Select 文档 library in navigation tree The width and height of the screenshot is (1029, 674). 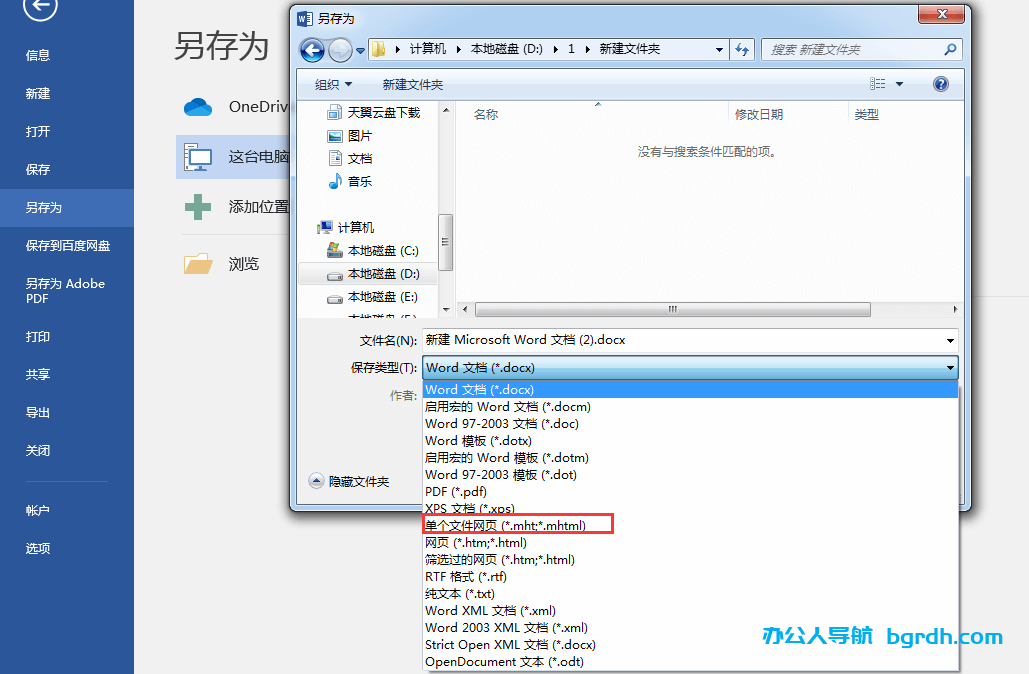tap(350, 159)
